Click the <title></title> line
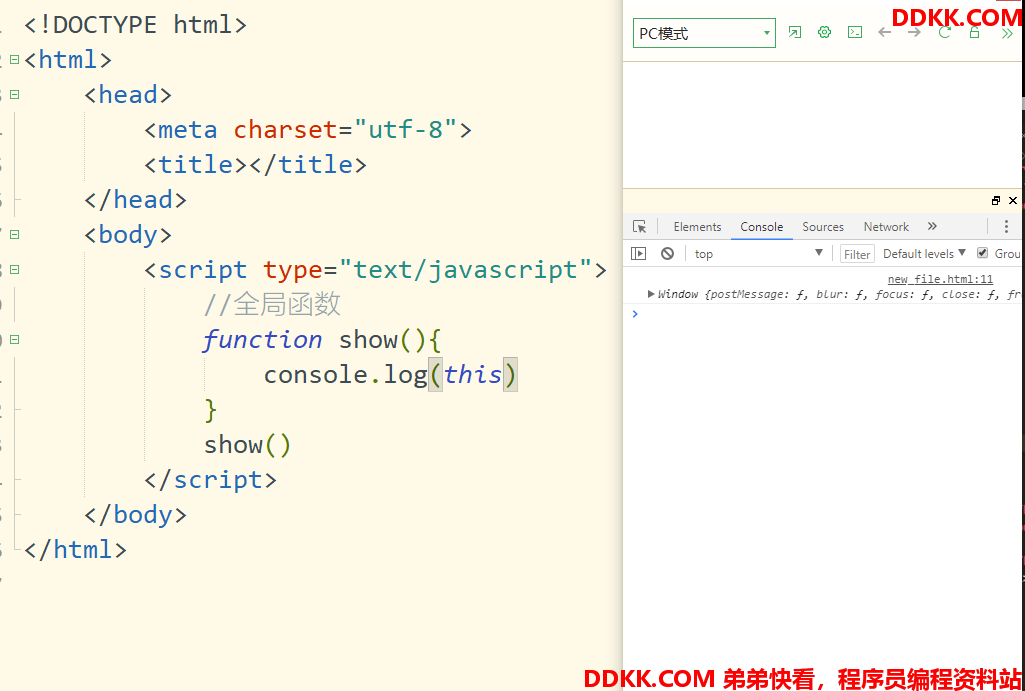The width and height of the screenshot is (1025, 691). click(x=256, y=164)
